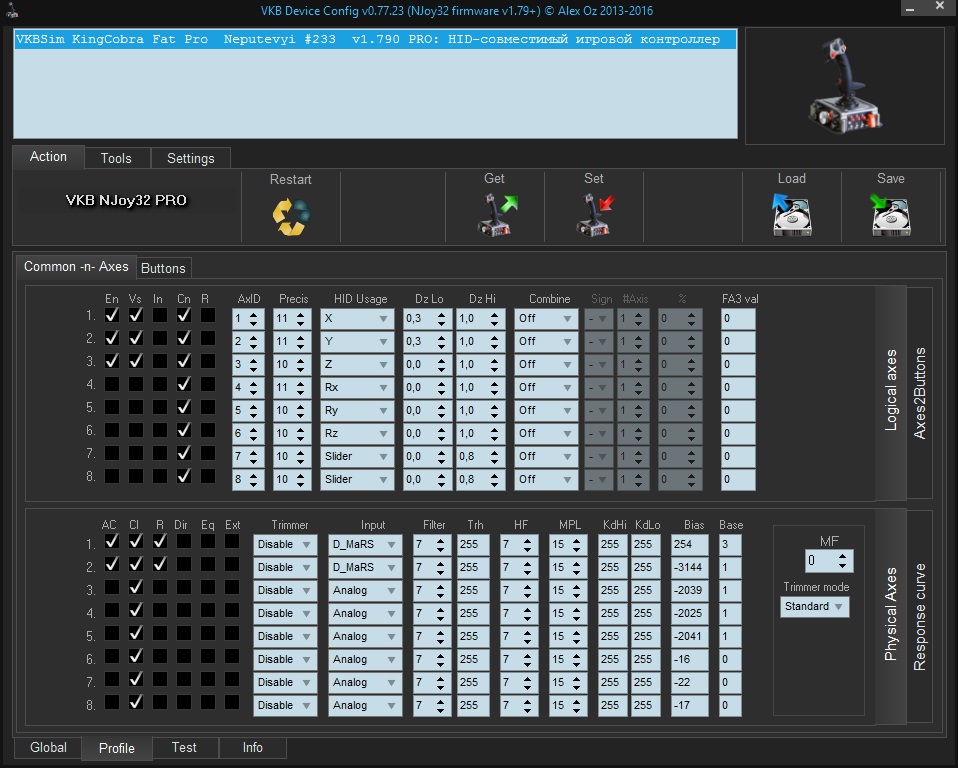Click the joystick device image

[844, 87]
